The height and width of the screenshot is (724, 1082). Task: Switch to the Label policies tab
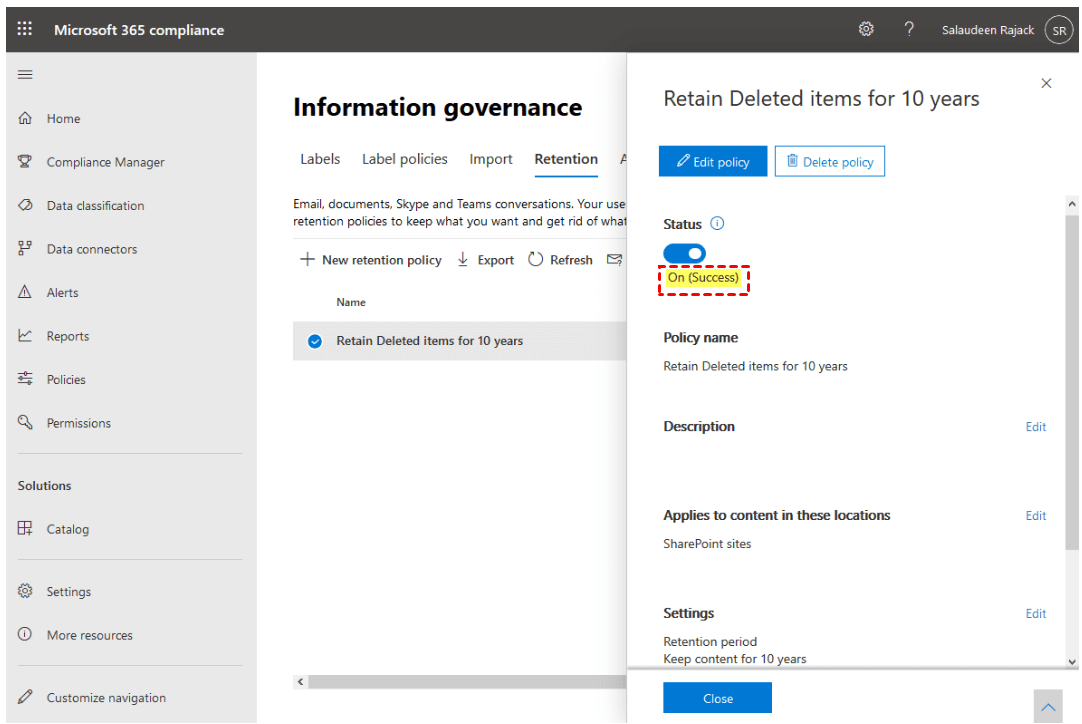click(404, 159)
